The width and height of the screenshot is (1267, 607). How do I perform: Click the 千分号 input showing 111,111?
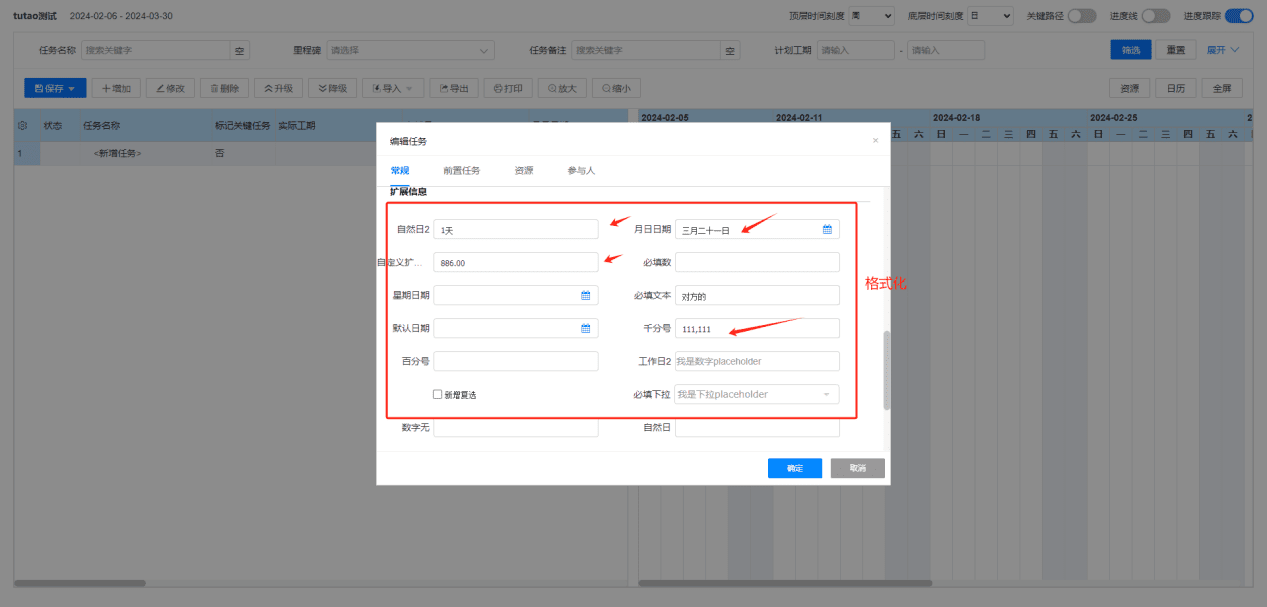(757, 328)
